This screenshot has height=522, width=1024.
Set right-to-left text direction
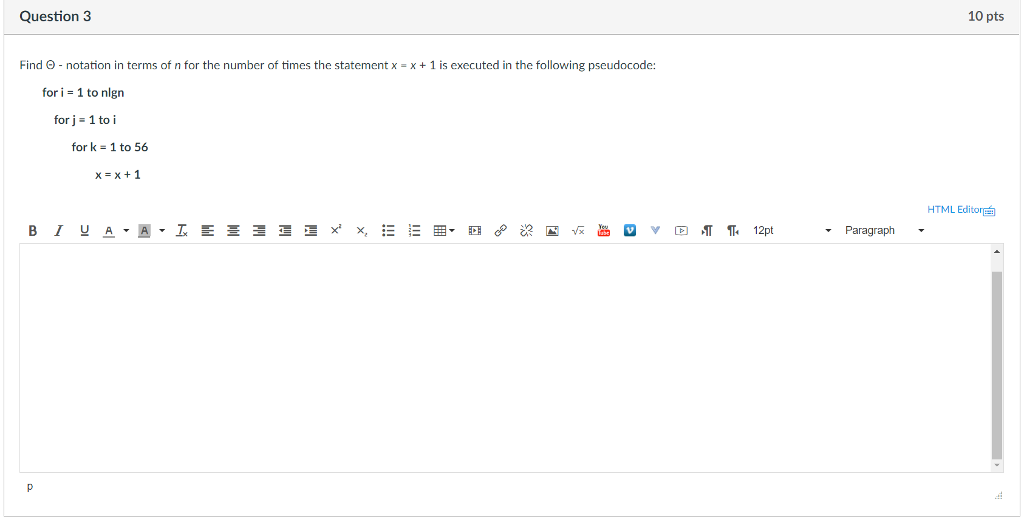click(733, 231)
